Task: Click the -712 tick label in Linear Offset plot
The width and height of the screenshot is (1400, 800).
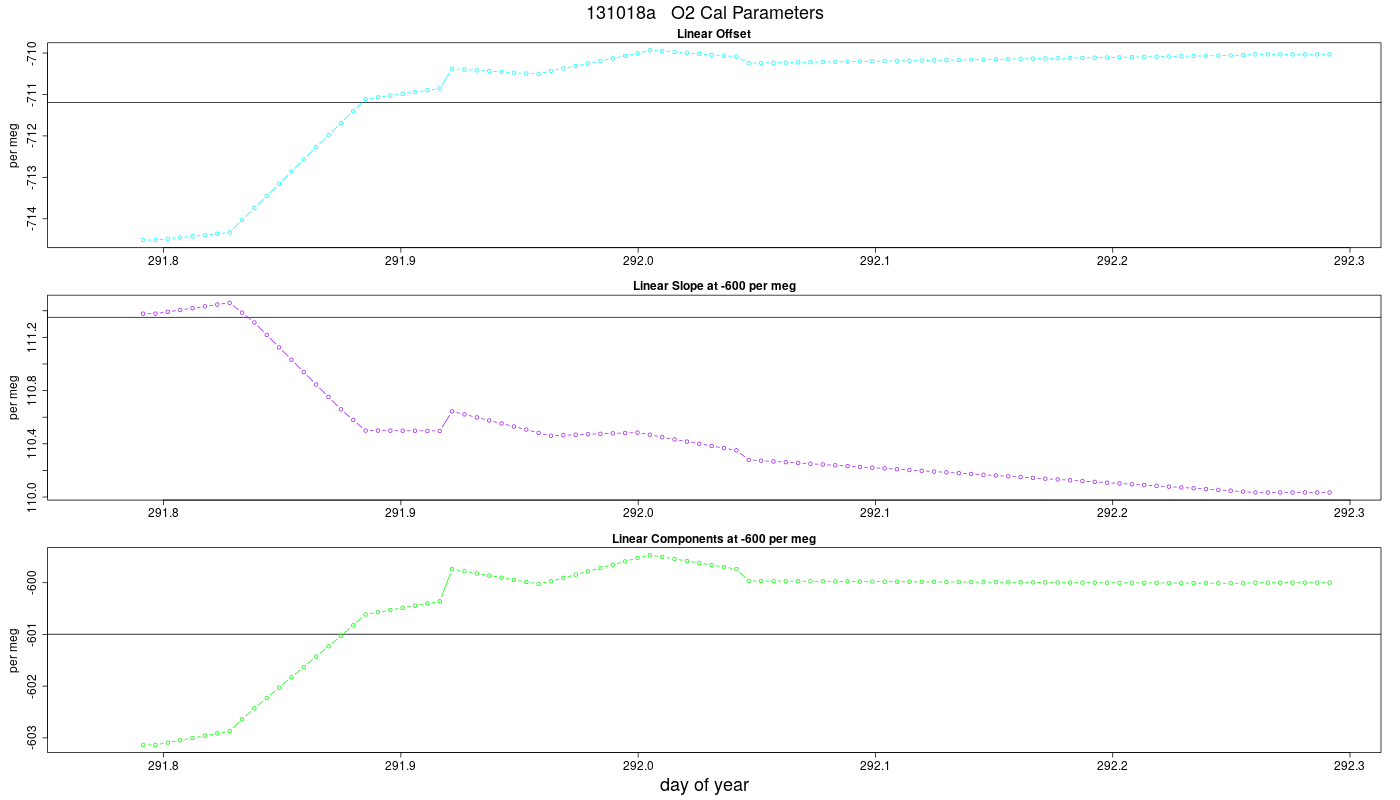Action: pyautogui.click(x=32, y=136)
